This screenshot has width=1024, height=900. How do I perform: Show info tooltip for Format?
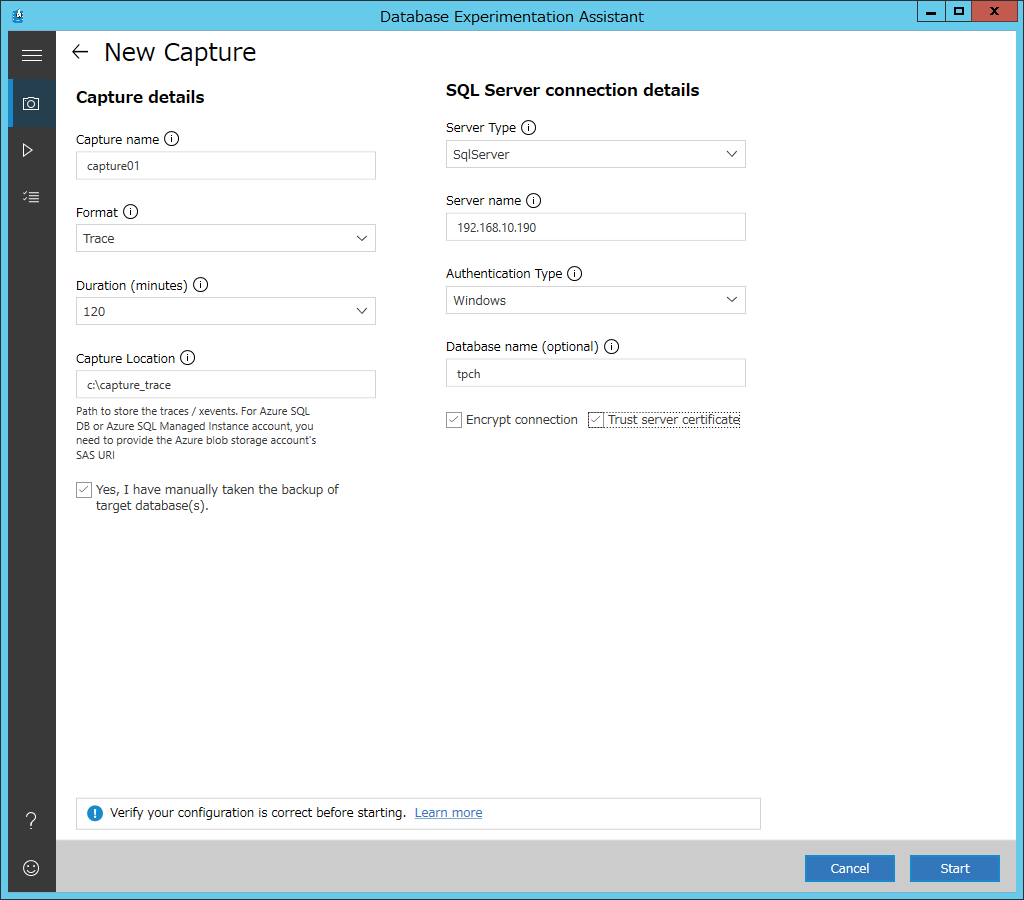click(131, 212)
